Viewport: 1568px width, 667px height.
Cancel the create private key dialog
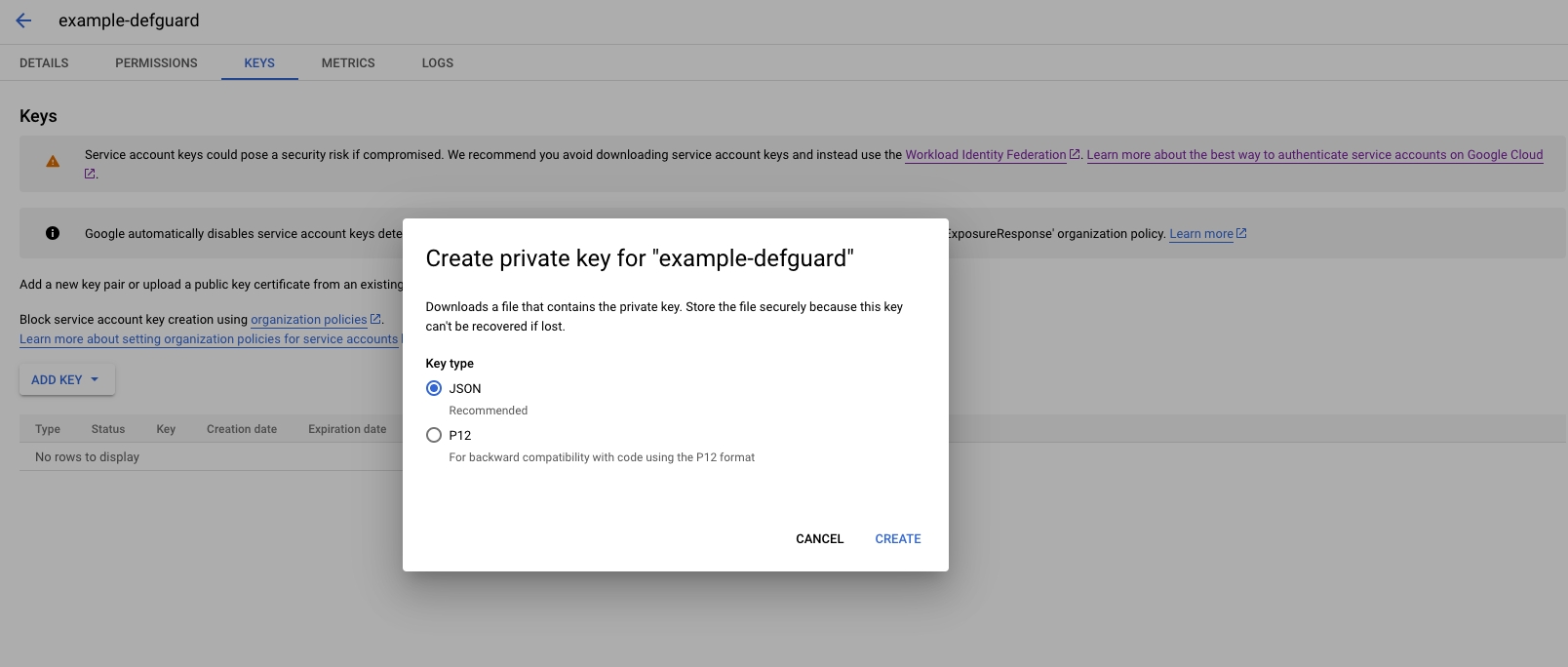coord(819,538)
